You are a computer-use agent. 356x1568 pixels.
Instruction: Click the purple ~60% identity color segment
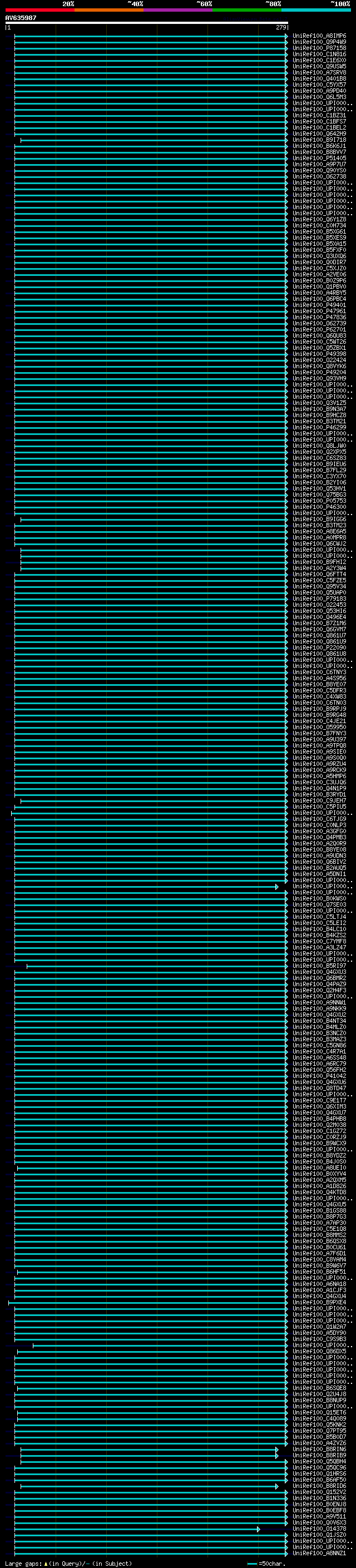(179, 10)
